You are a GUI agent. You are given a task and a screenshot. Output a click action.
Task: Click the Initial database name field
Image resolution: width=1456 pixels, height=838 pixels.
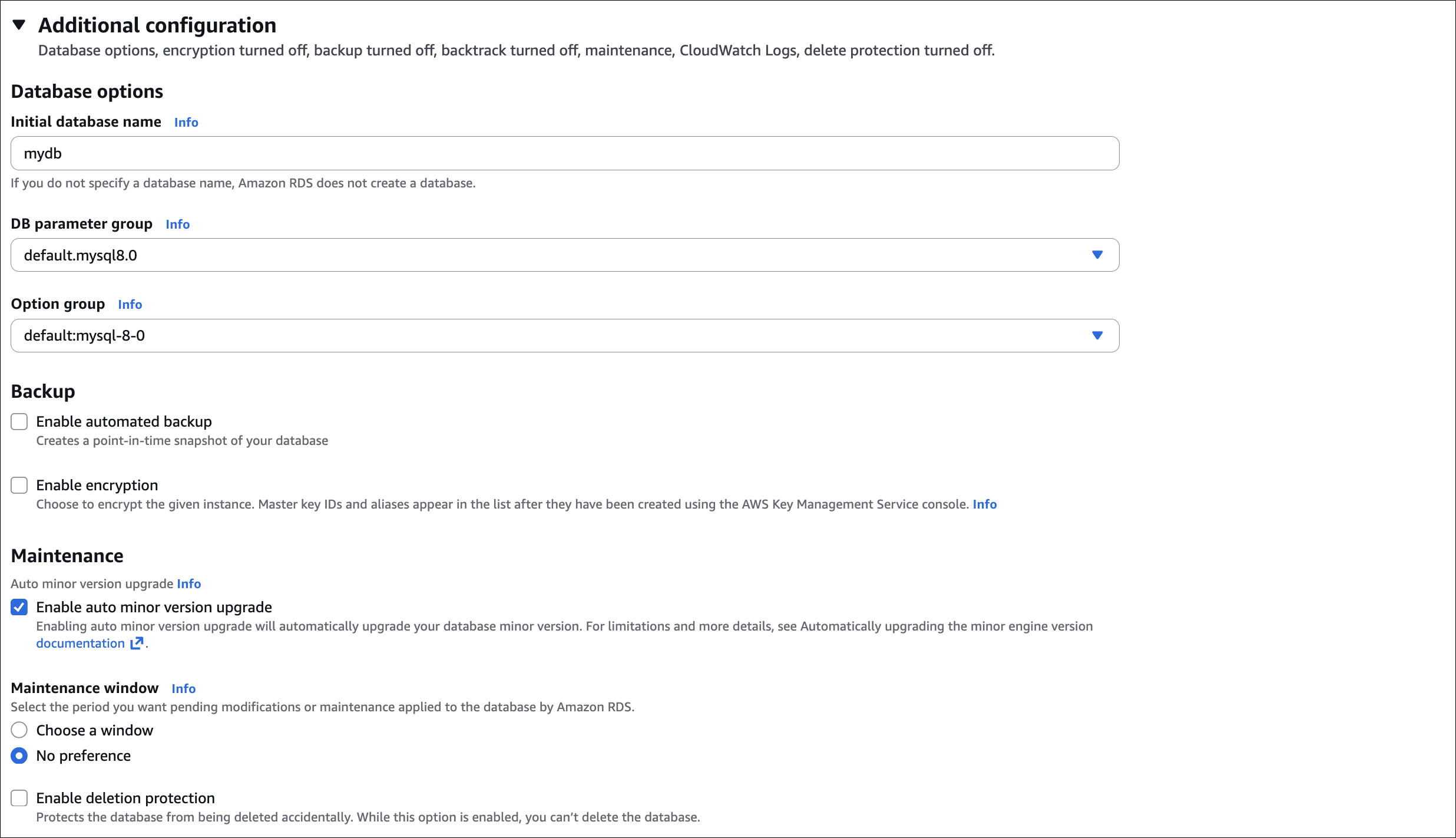point(564,153)
